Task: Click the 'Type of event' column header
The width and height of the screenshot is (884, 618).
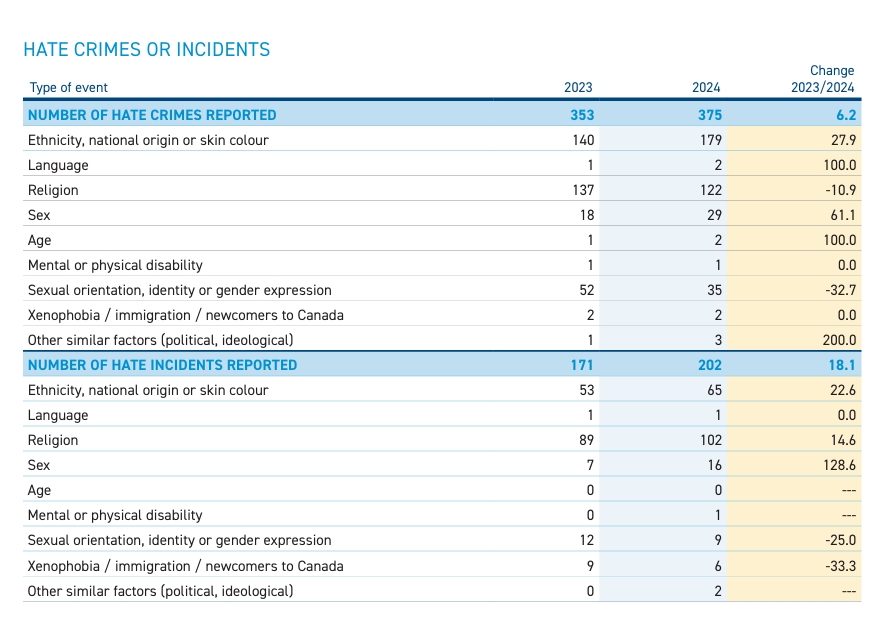Action: click(68, 87)
